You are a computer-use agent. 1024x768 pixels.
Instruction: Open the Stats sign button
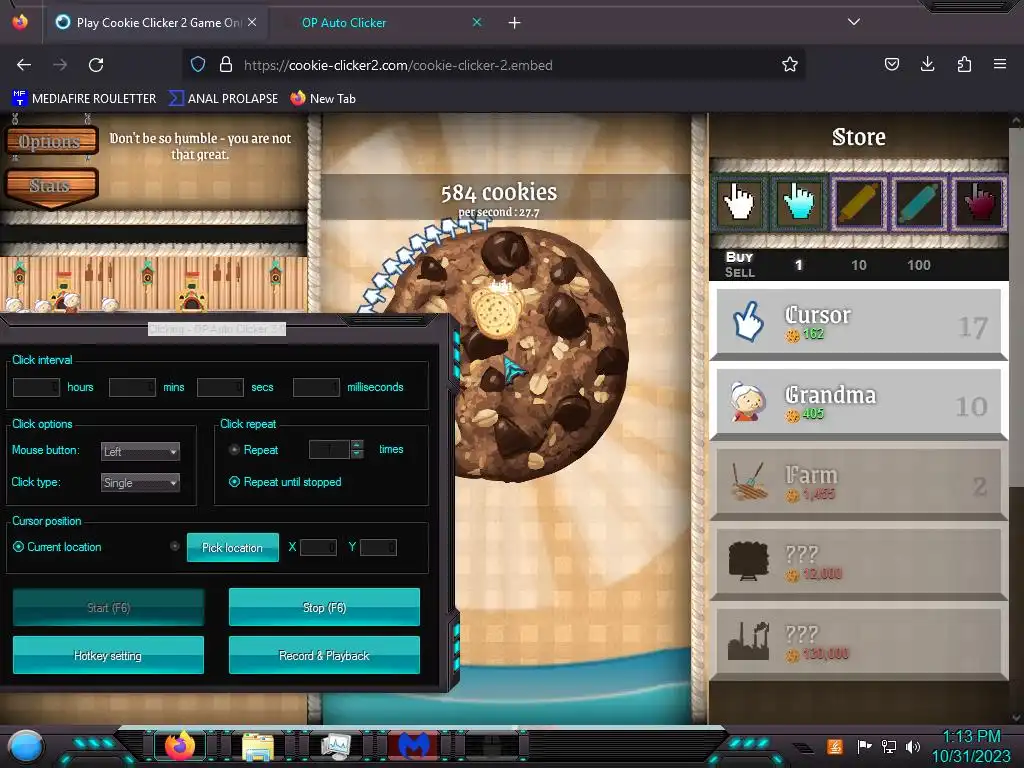coord(52,186)
